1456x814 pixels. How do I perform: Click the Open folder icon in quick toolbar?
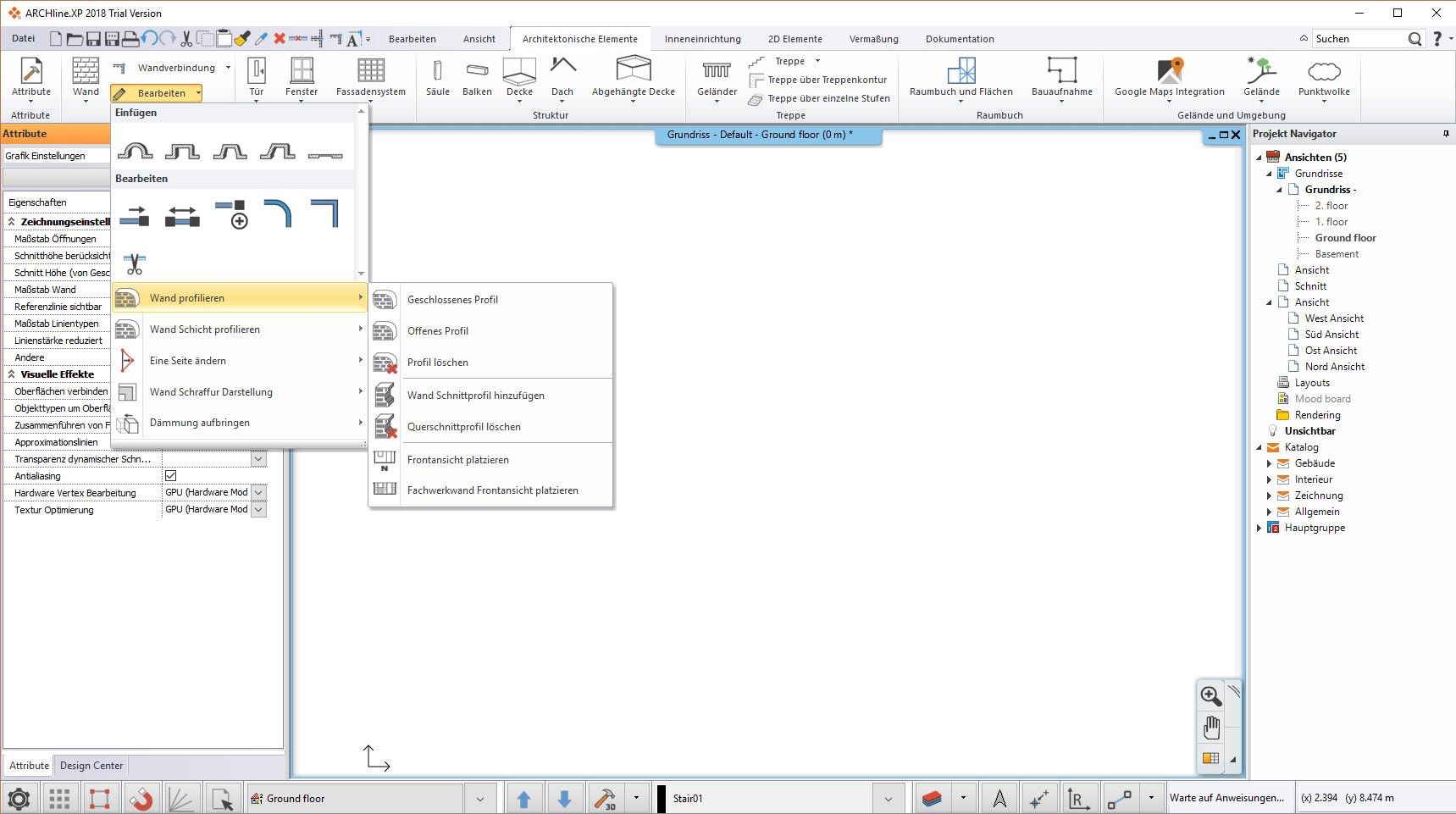click(75, 39)
